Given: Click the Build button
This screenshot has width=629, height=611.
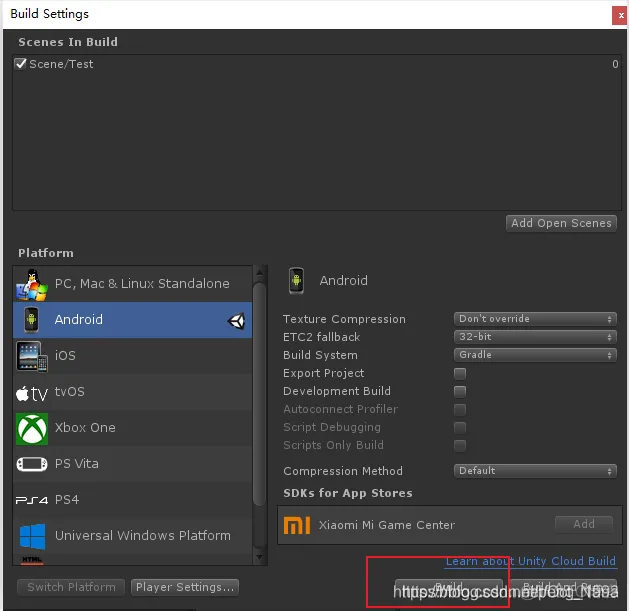Looking at the screenshot, I should (449, 587).
